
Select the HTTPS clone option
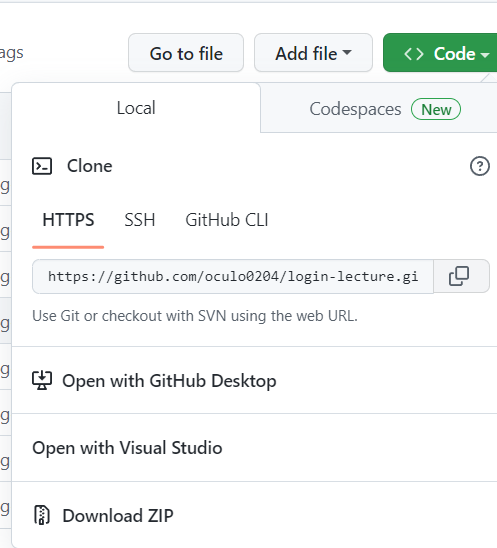pos(68,220)
